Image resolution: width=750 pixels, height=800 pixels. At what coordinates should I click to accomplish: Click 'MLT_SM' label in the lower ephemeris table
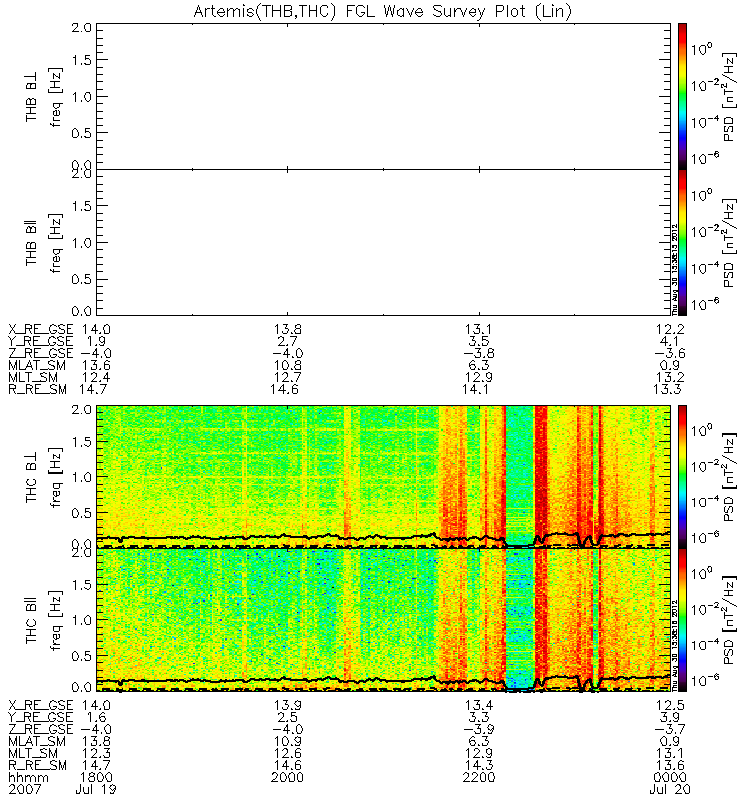(33, 753)
